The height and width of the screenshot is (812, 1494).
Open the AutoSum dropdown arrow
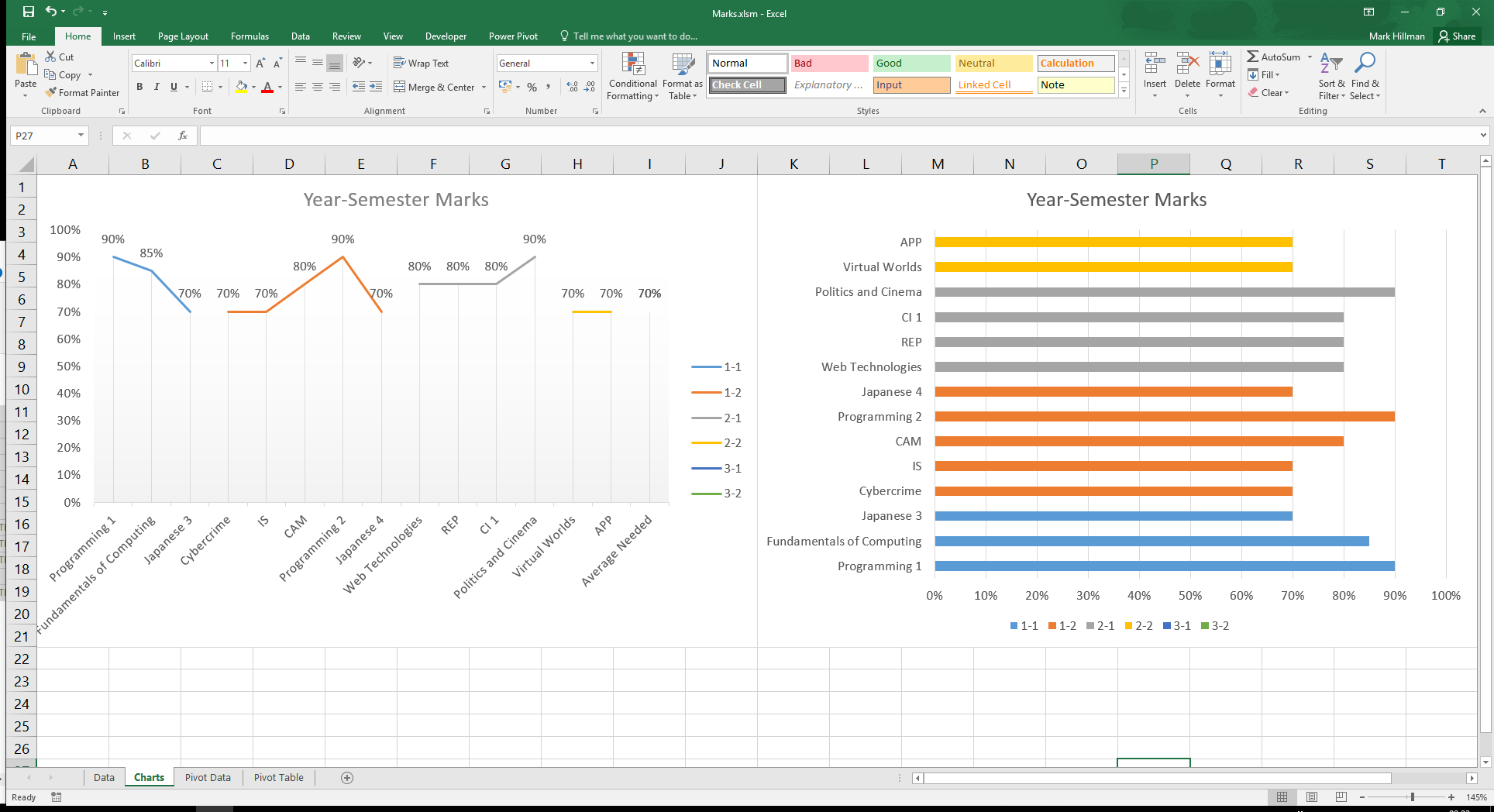click(x=1310, y=57)
